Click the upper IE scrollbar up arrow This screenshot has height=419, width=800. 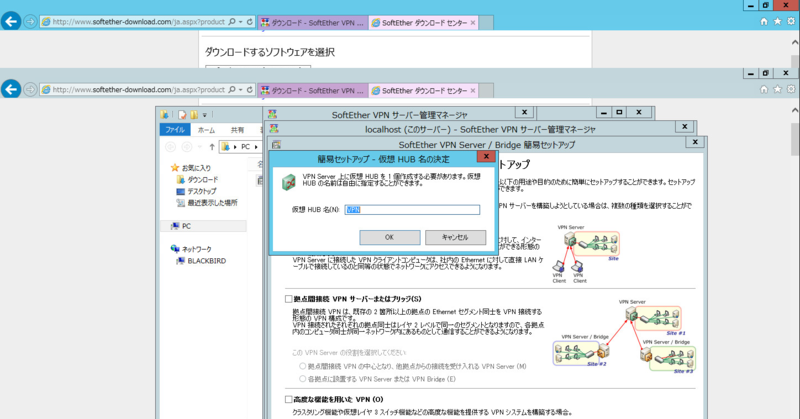[x=795, y=43]
